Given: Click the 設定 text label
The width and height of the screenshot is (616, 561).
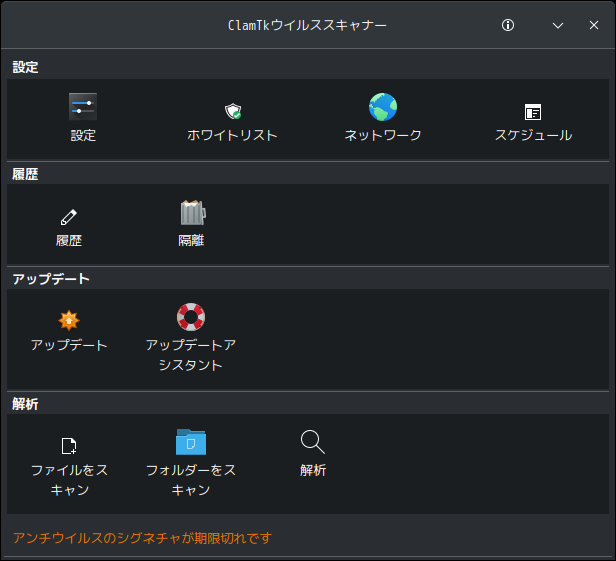Looking at the screenshot, I should 83,135.
